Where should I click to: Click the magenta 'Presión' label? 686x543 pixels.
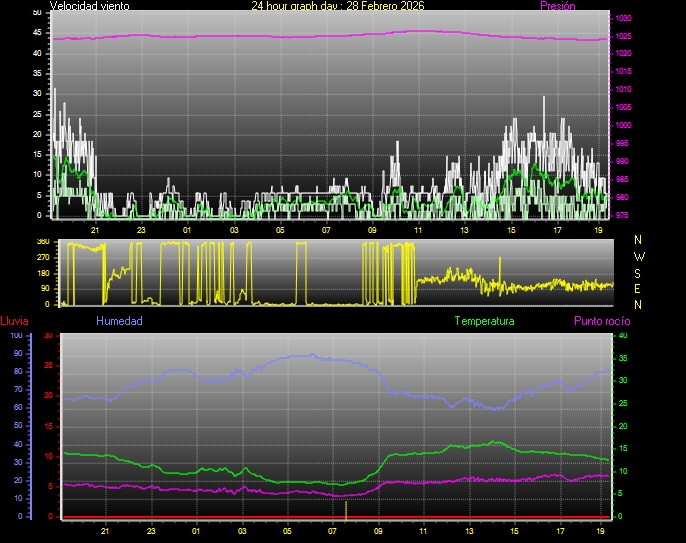557,6
